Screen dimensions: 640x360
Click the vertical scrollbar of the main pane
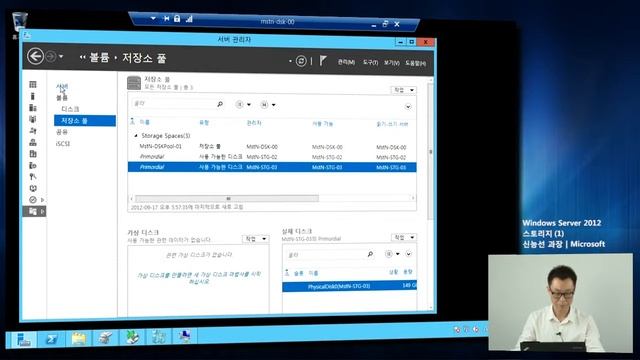[x=430, y=152]
